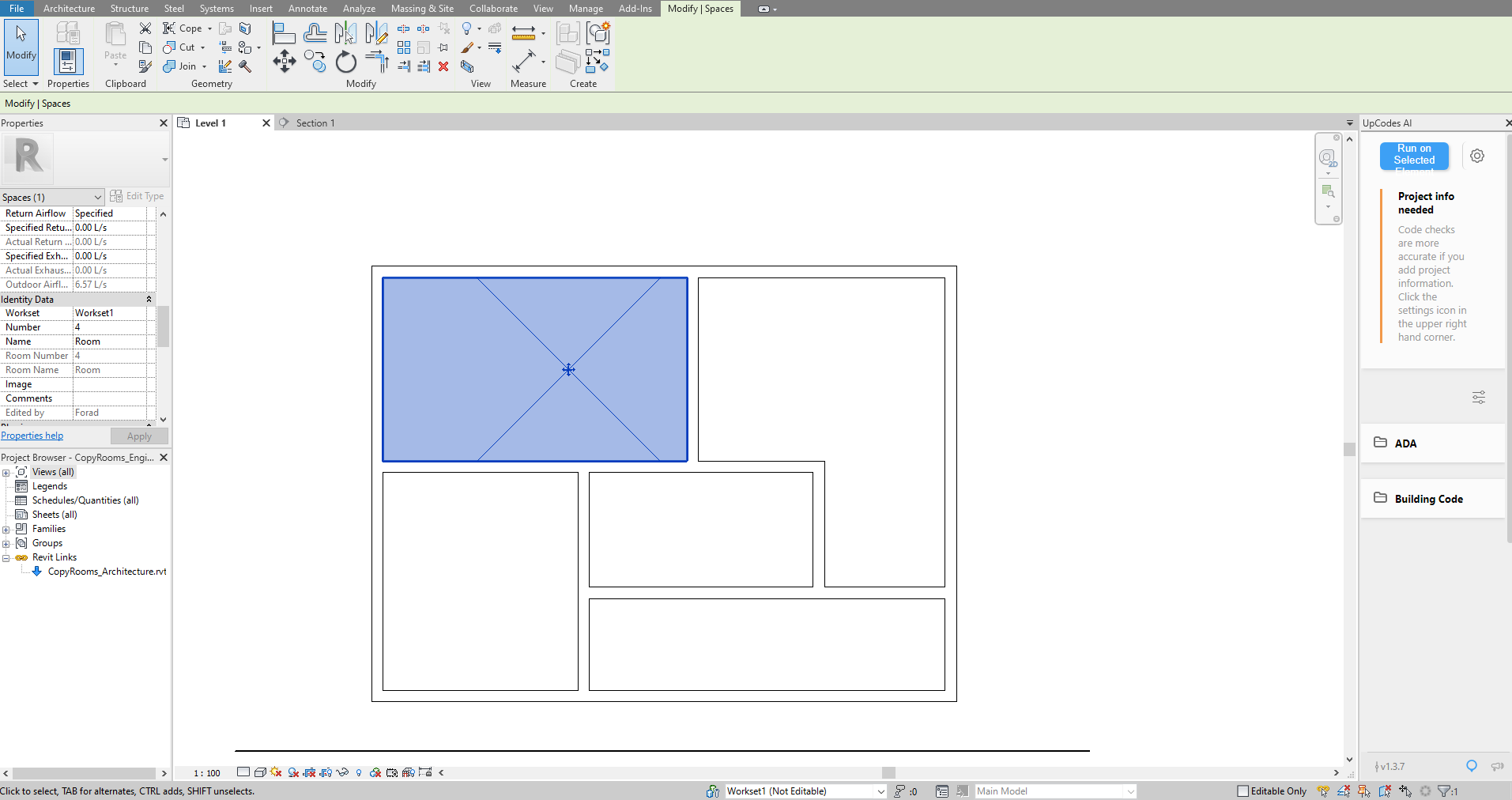Screen dimensions: 1512x800
Task: Open the Annotate ribbon tab
Action: coord(307,9)
